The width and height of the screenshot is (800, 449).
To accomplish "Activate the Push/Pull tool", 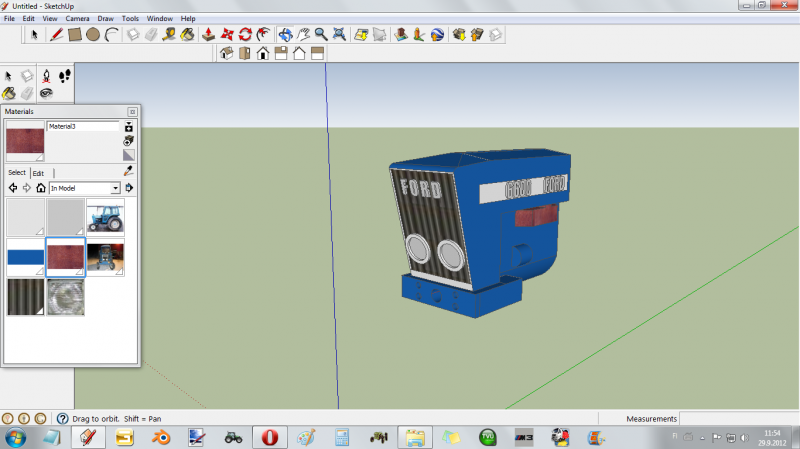I will click(x=208, y=35).
